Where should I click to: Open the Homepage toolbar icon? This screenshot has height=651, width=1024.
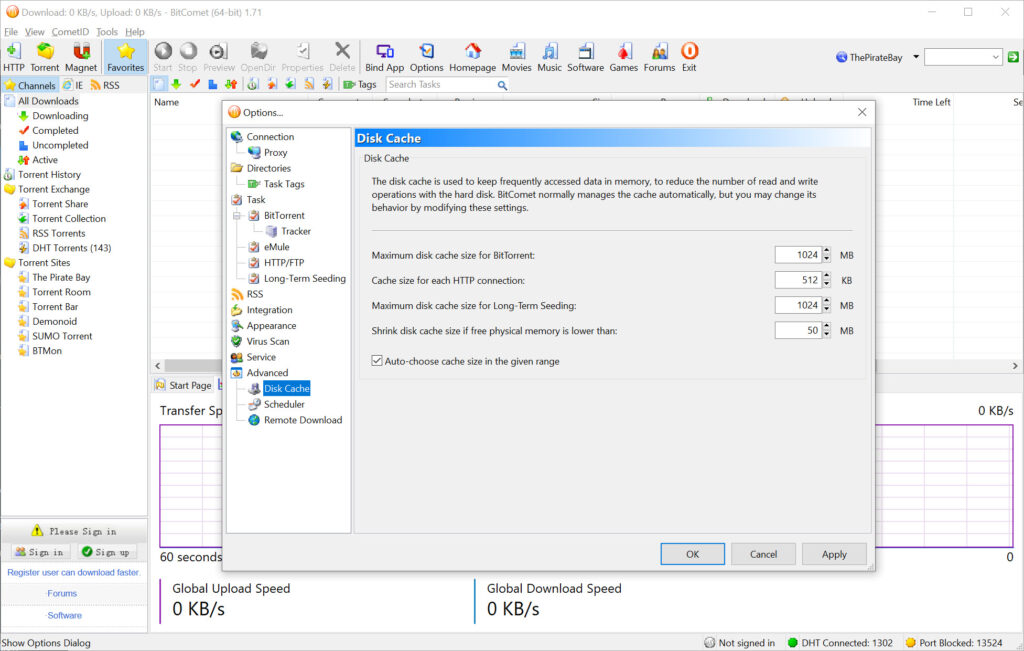pyautogui.click(x=472, y=56)
